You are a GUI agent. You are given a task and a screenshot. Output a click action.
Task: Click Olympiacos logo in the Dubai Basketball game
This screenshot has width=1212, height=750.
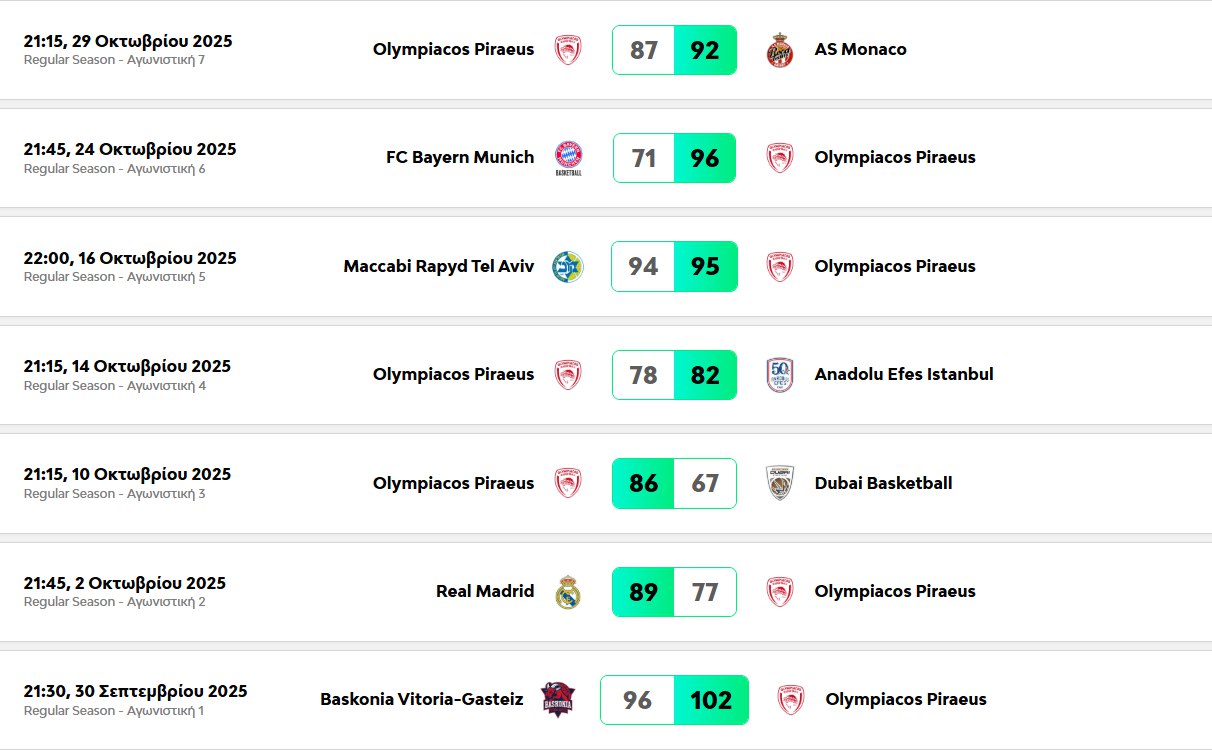coord(568,483)
